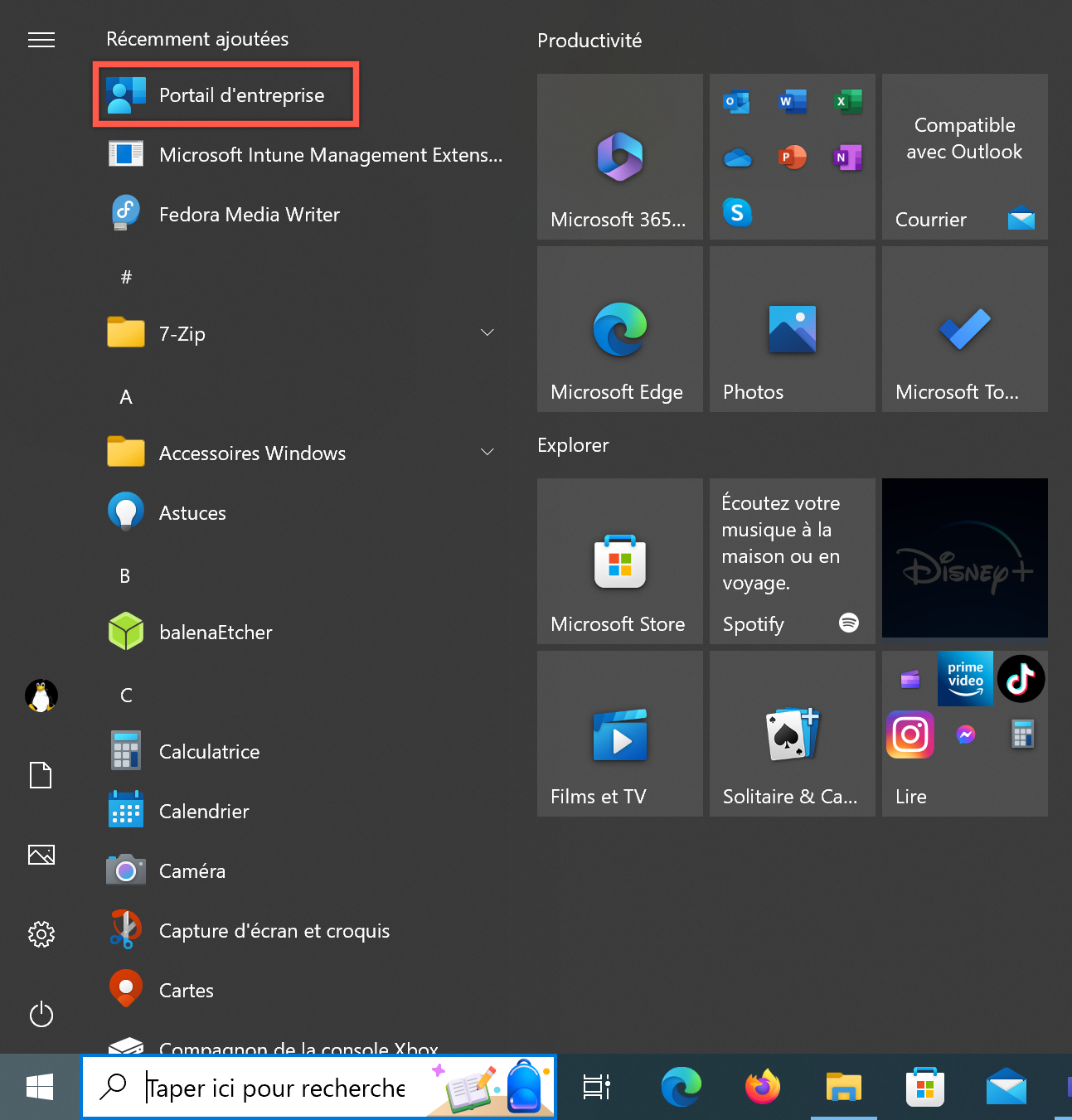Open Task View on the taskbar
Viewport: 1072px width, 1120px height.
click(x=596, y=1087)
